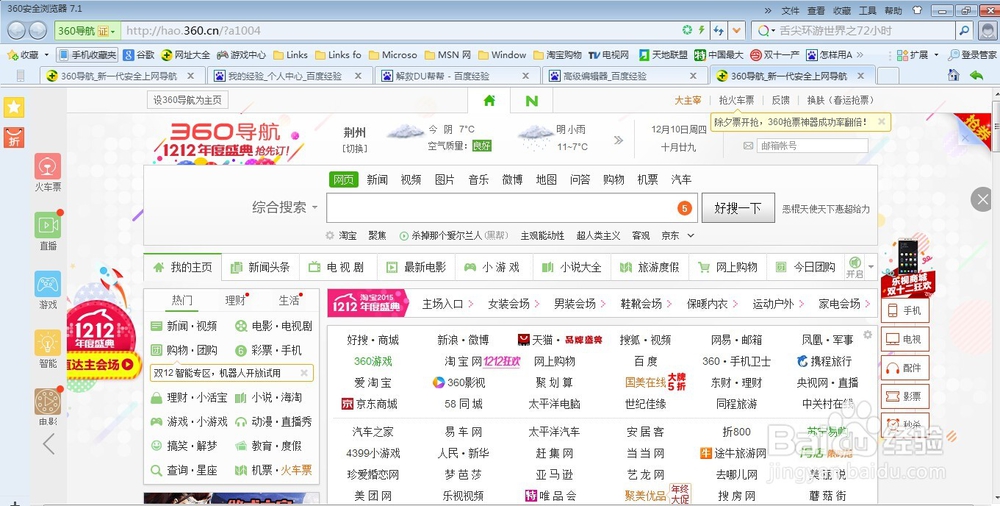Image resolution: width=1000 pixels, height=506 pixels.
Task: Click the 邮箱帐号 input field
Action: click(x=812, y=145)
